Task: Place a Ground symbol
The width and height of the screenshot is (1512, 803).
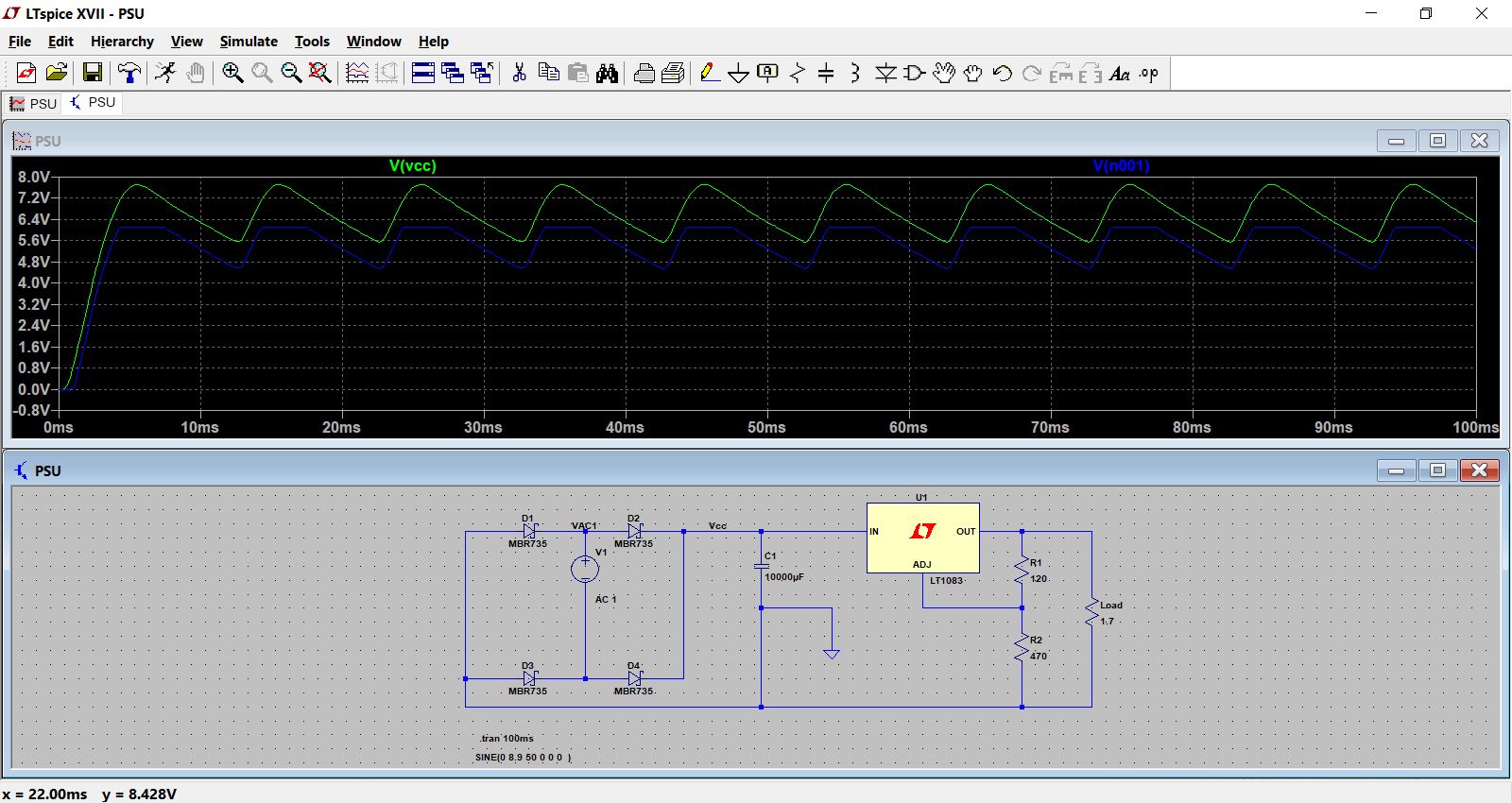Action: pyautogui.click(x=739, y=73)
